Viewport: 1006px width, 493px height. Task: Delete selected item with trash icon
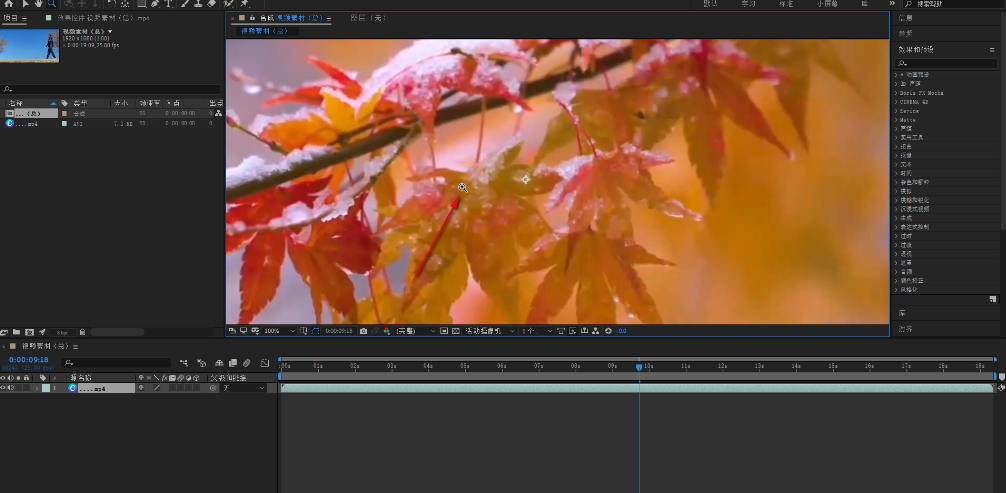coord(82,332)
